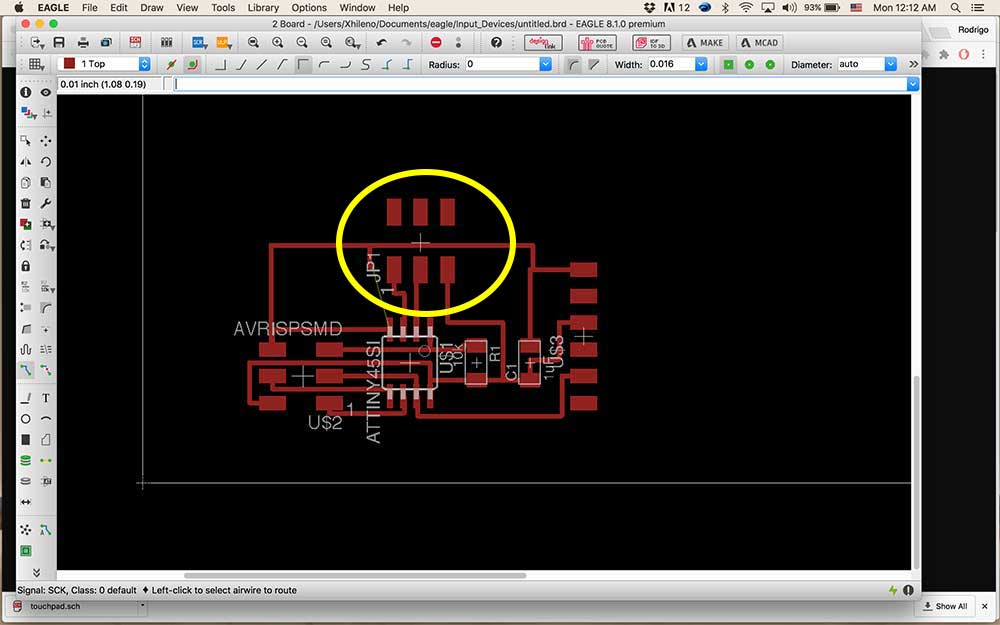This screenshot has width=1000, height=625.
Task: Click the Print icon in toolbar
Action: [x=83, y=43]
